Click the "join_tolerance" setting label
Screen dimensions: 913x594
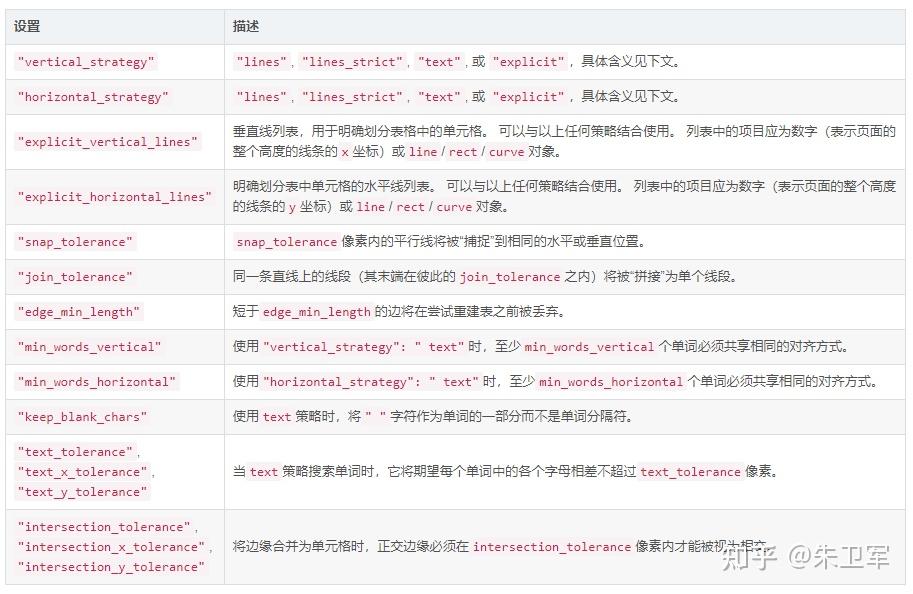(x=73, y=277)
